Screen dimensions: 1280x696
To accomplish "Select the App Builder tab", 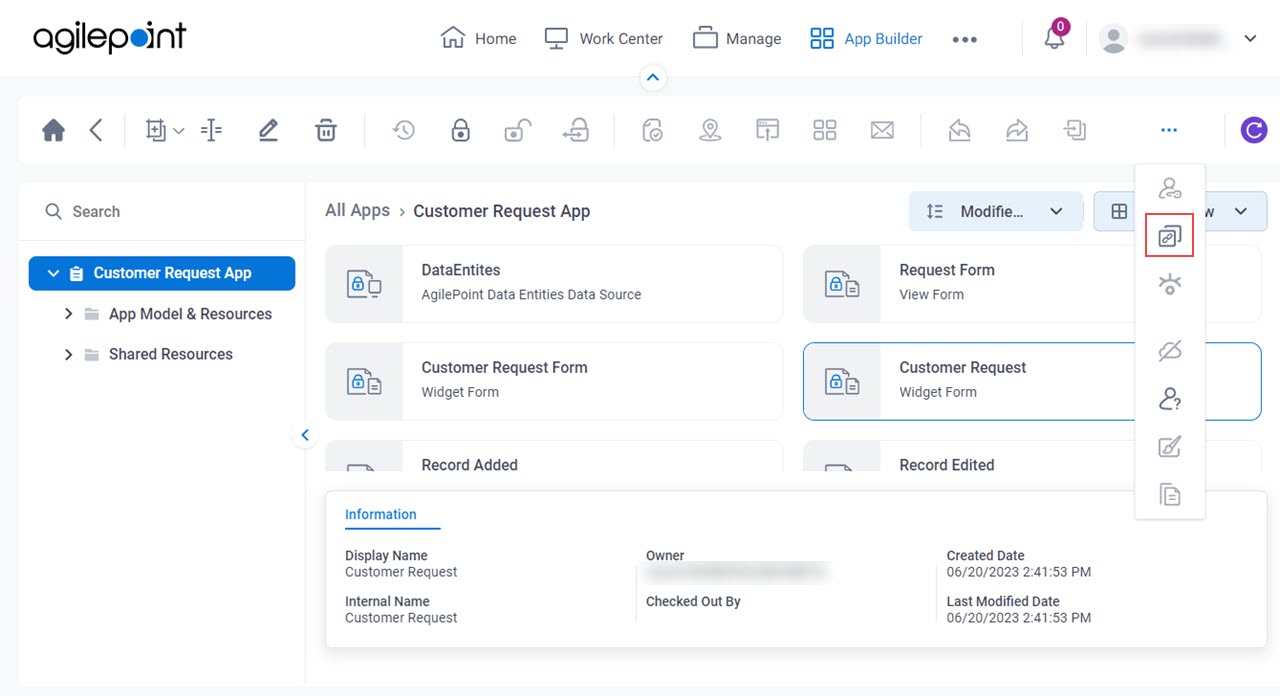I will tap(866, 39).
